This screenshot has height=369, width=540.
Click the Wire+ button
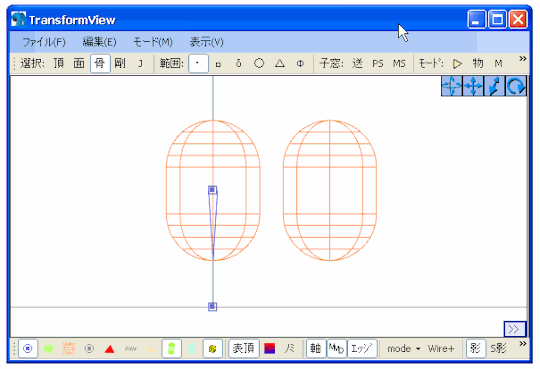click(x=441, y=349)
